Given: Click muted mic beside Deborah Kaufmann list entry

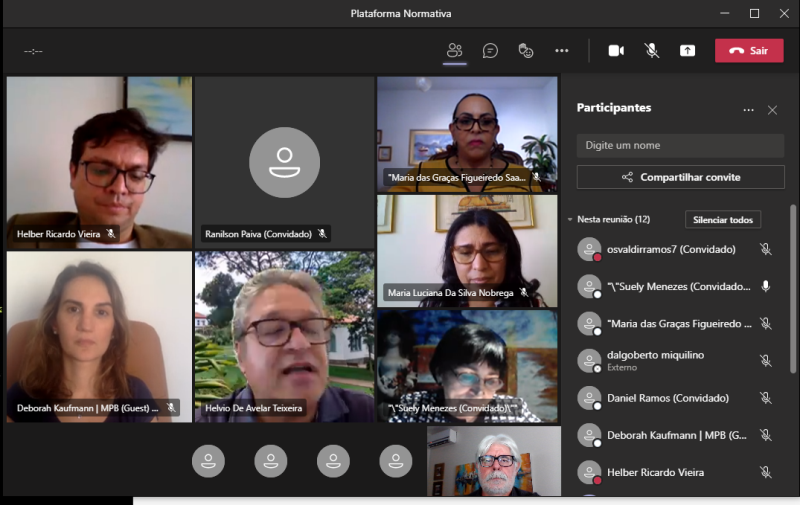Looking at the screenshot, I should coord(765,435).
